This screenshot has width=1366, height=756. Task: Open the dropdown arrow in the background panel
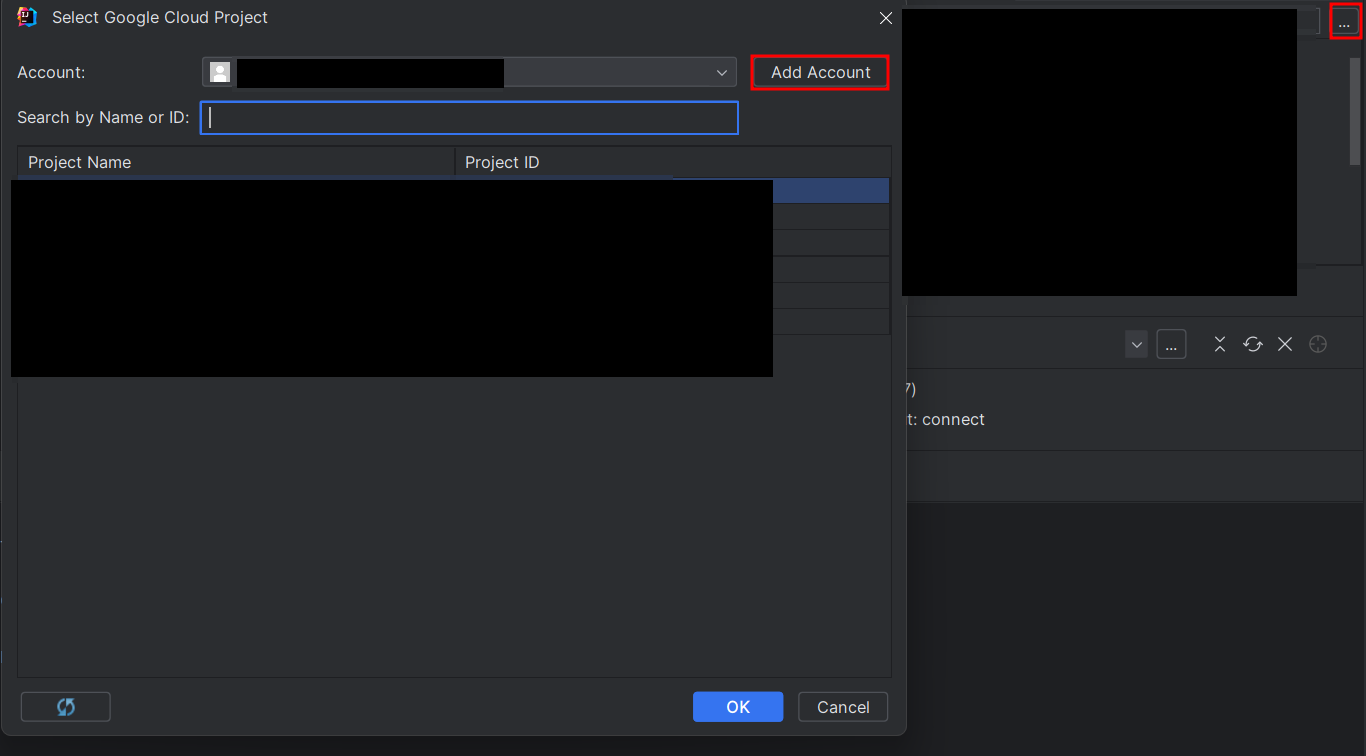[1136, 344]
